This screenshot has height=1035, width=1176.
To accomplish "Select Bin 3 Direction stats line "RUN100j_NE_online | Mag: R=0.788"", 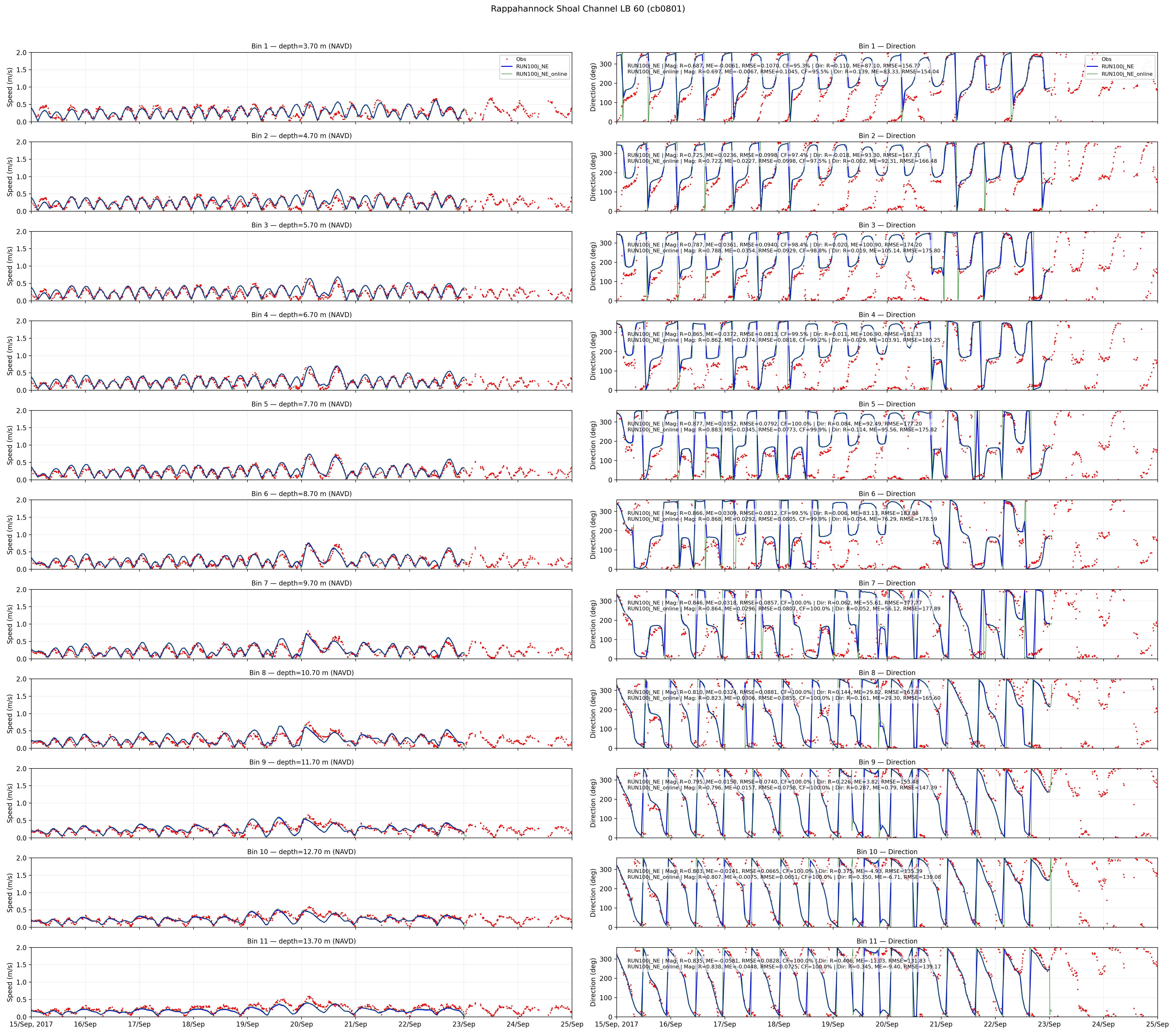I will click(784, 251).
